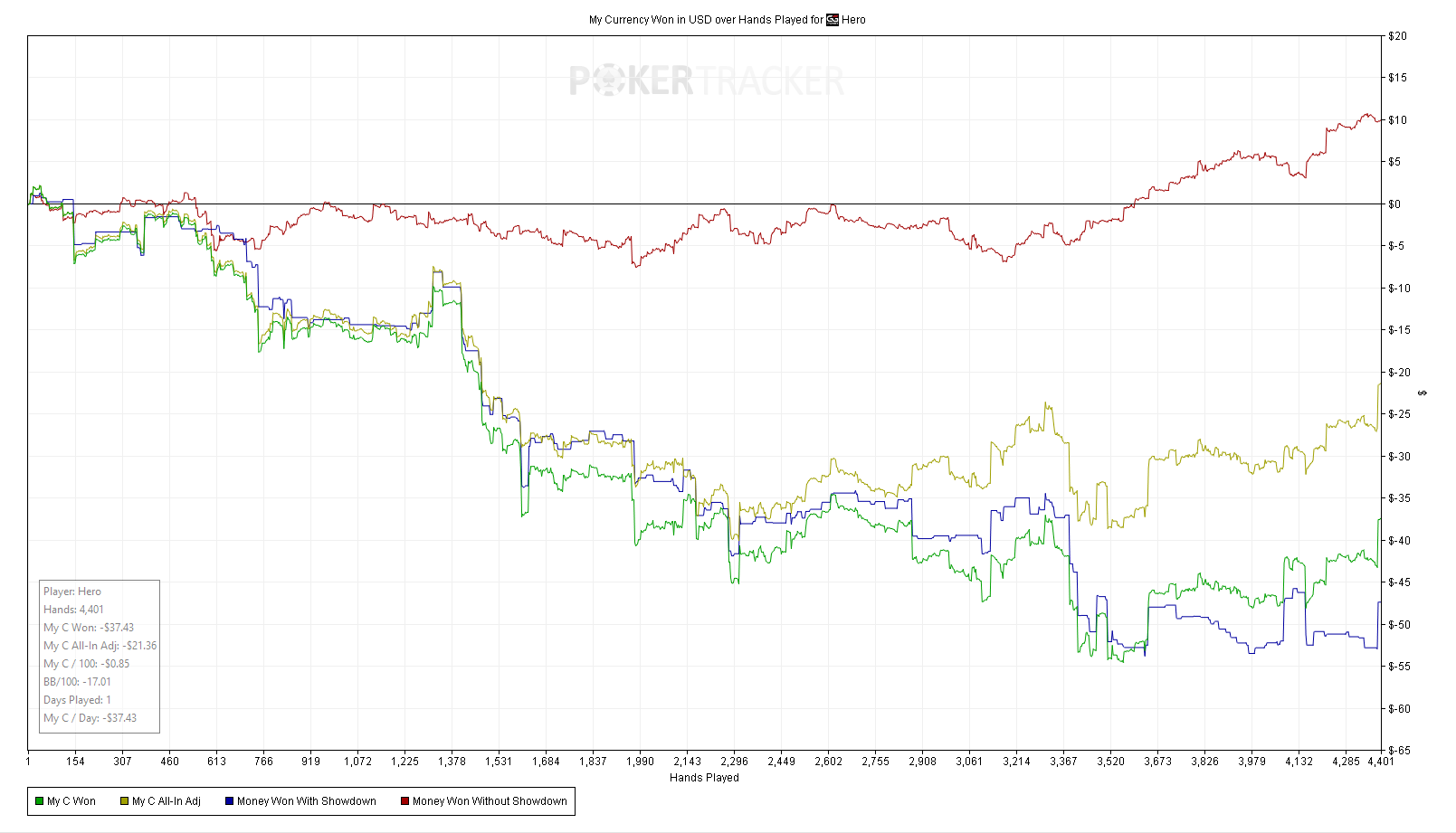Click the '$0' y-axis label
1456x833 pixels.
(x=1394, y=204)
